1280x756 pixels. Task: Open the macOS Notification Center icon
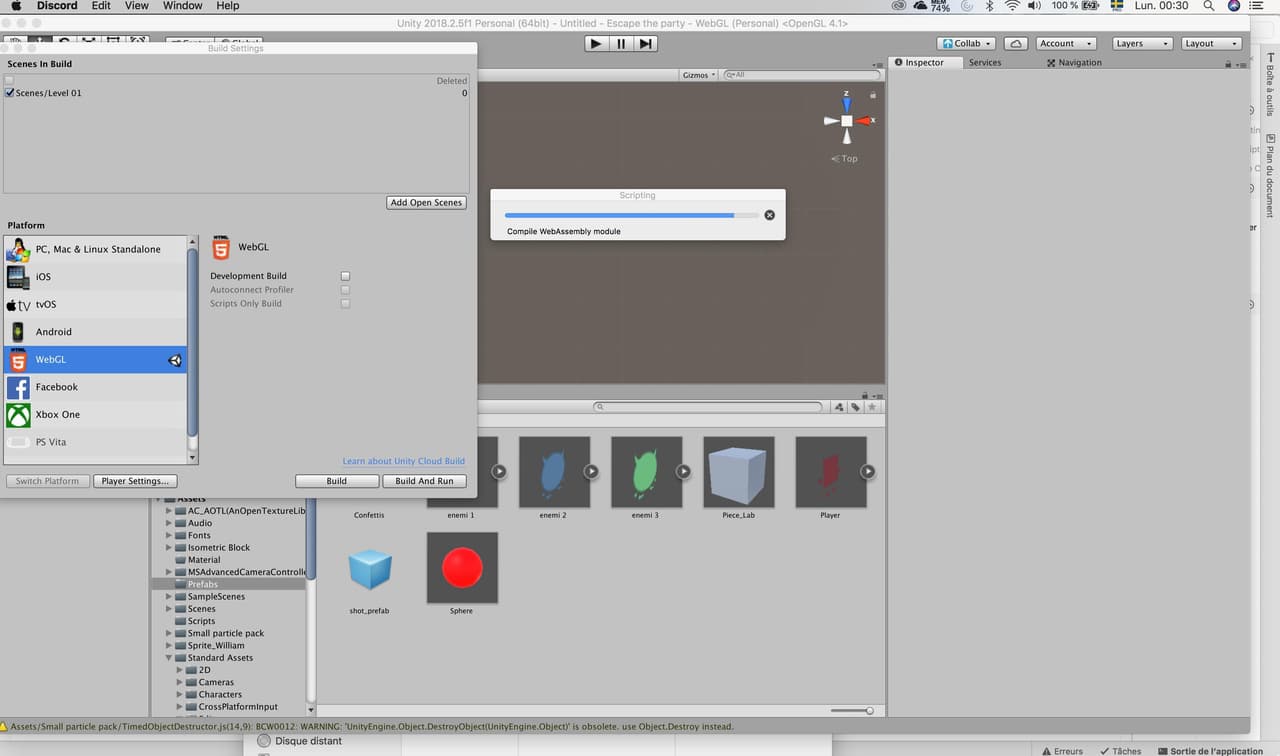click(1257, 6)
